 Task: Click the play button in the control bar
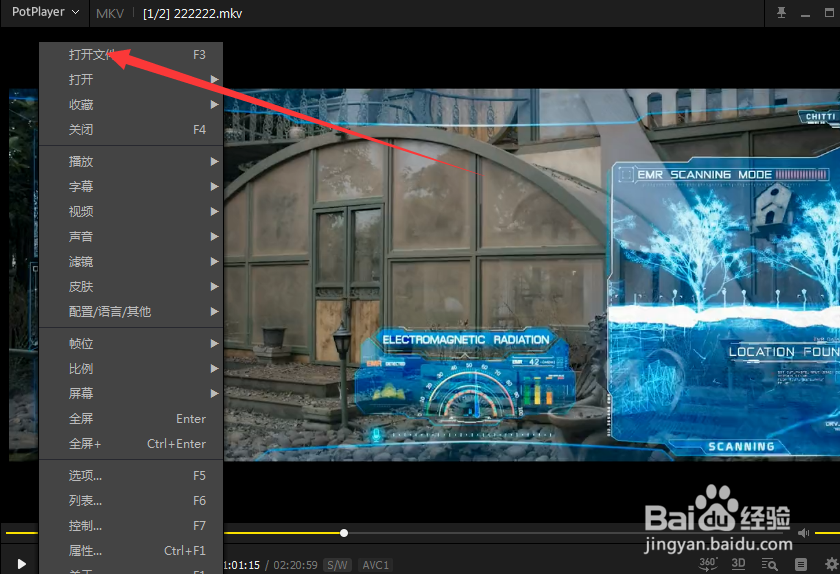21,564
